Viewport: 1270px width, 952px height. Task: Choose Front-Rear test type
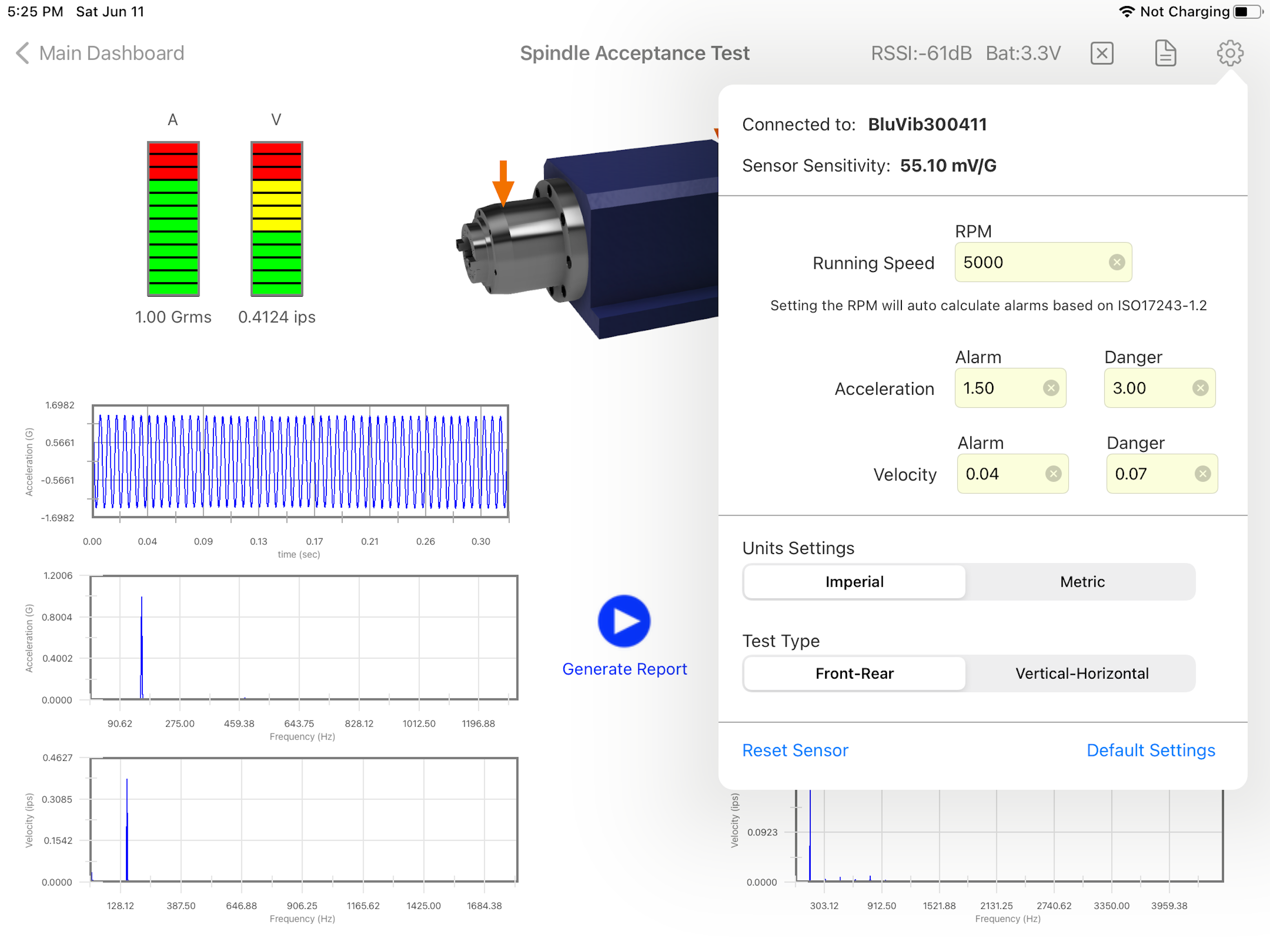coord(854,673)
